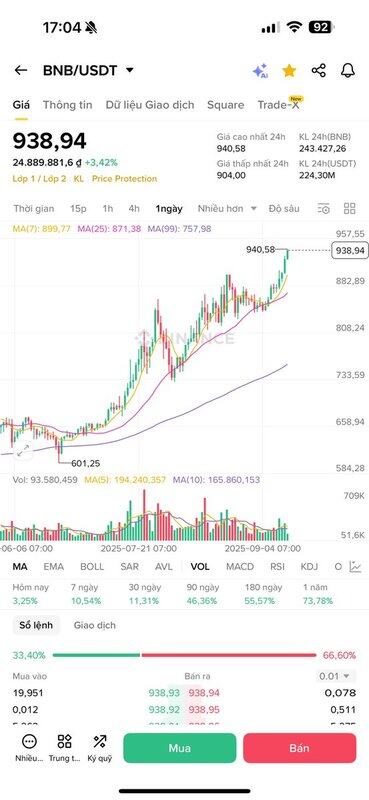Open the BNB/USDT pair dropdown

(x=88, y=70)
